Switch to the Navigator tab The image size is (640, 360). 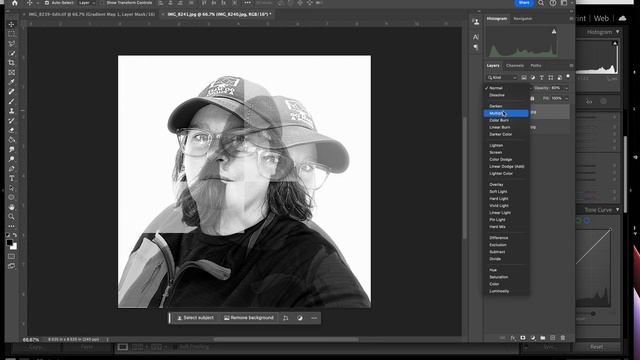click(x=523, y=19)
